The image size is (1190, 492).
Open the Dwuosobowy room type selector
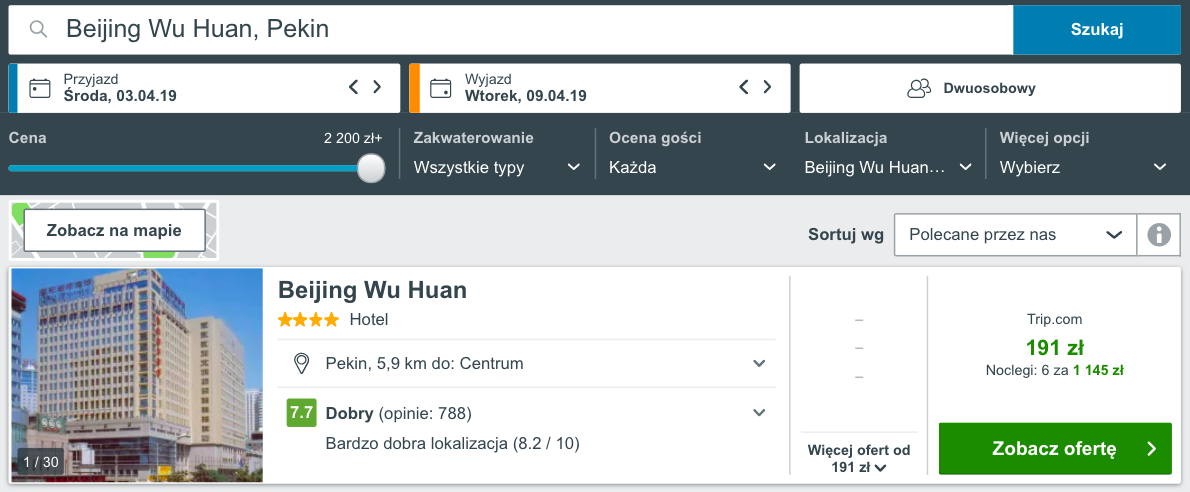click(990, 88)
